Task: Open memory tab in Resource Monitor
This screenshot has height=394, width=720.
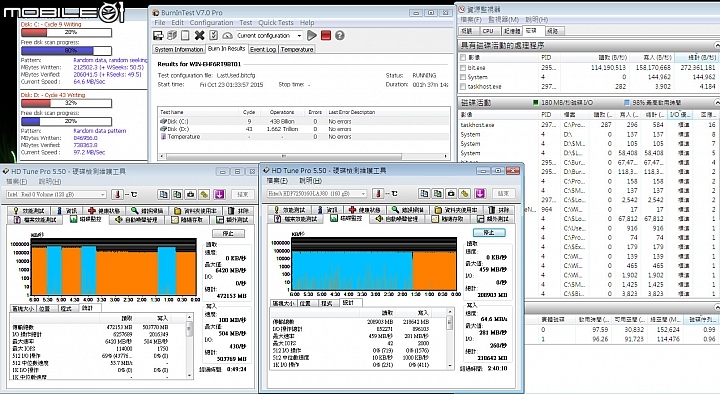Action: pos(512,31)
